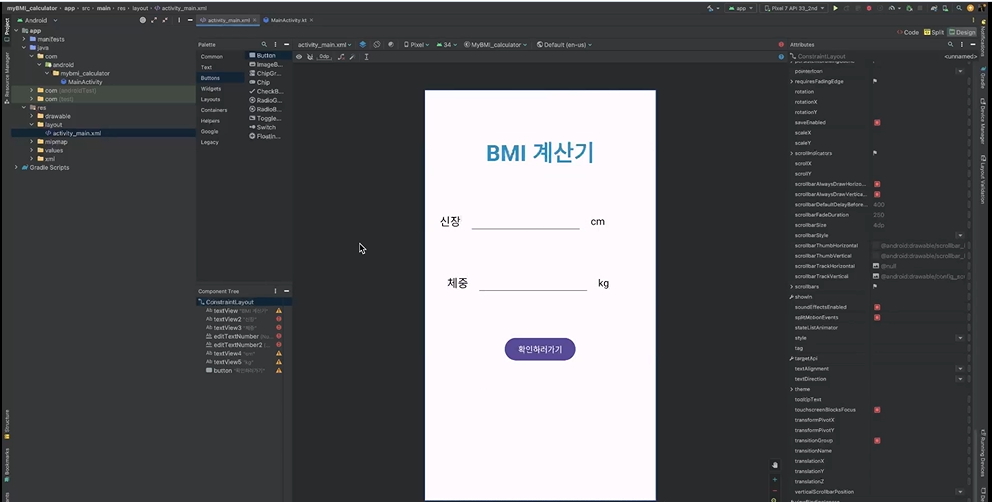Expand the manifests folder in the project tree
Image resolution: width=992 pixels, height=502 pixels.
click(23, 39)
